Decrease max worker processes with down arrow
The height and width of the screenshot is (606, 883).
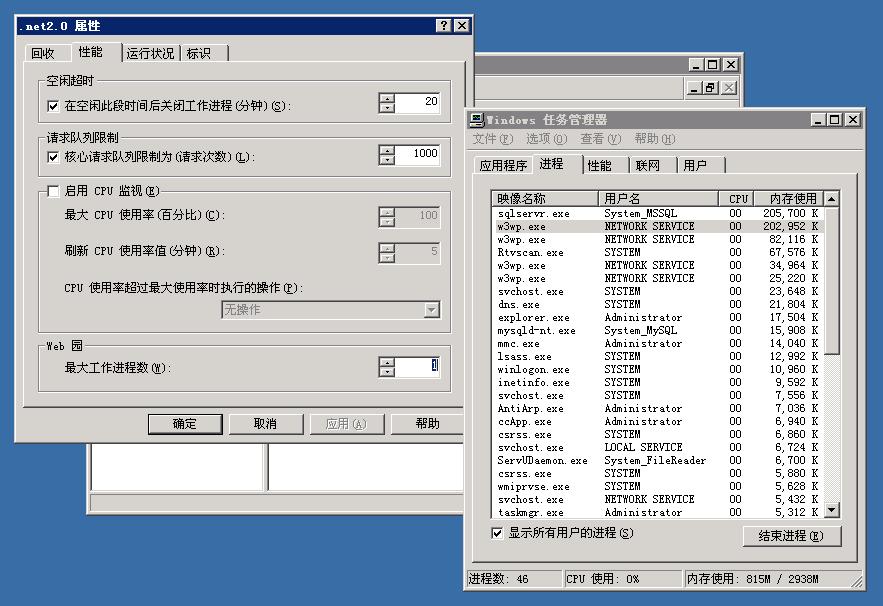(x=387, y=372)
